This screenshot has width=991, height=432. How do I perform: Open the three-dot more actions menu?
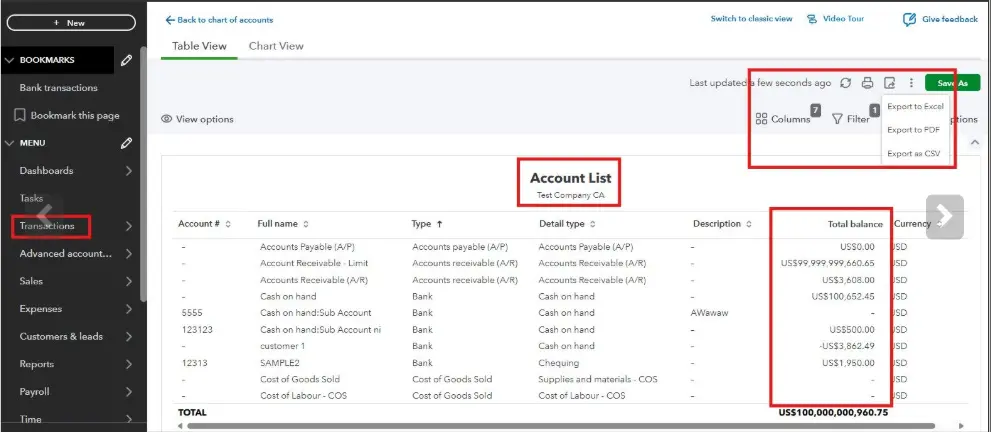[x=911, y=83]
